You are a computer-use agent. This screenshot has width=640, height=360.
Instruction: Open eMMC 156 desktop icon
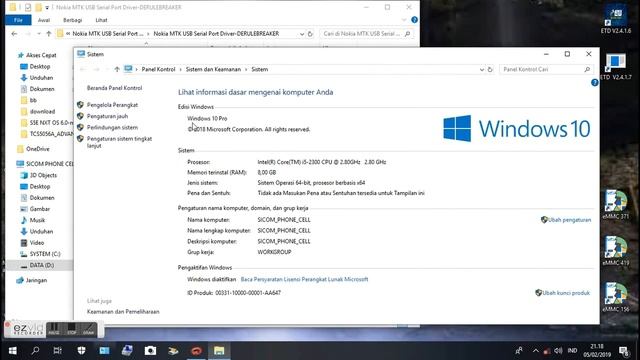coord(616,297)
